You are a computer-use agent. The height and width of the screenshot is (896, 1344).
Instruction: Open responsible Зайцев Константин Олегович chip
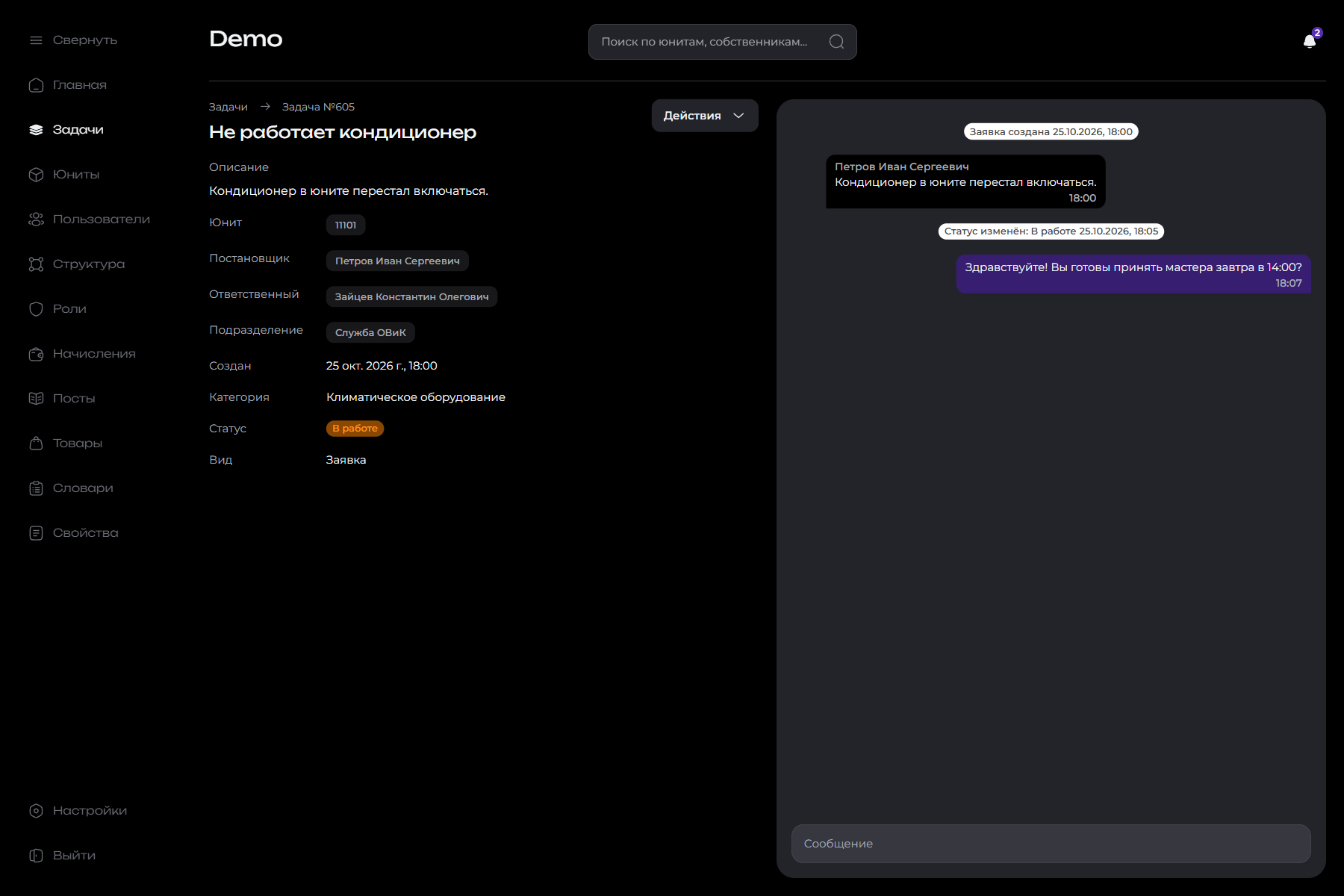point(411,296)
